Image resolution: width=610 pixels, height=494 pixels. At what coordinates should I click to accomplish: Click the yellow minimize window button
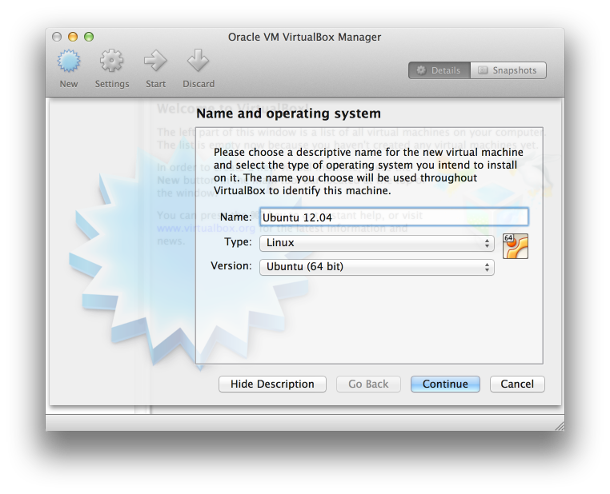point(73,37)
